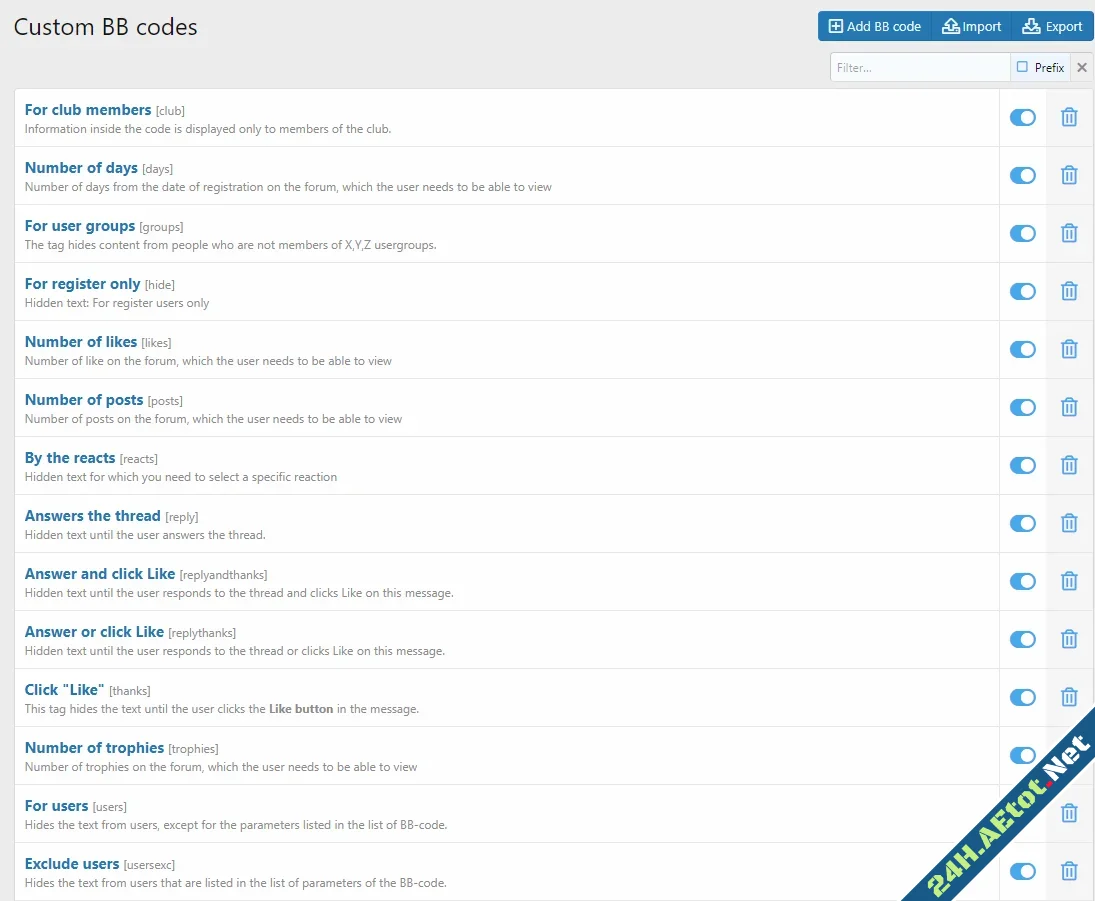Viewport: 1095px width, 901px height.
Task: Click the trash icon for "Exclude users"
Action: (x=1069, y=871)
